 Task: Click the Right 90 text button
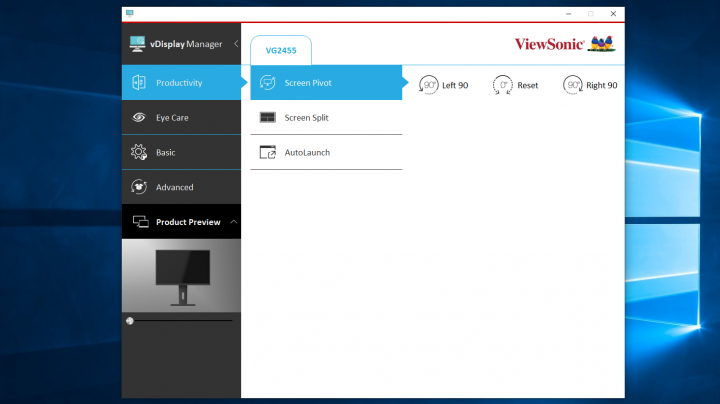[x=602, y=85]
